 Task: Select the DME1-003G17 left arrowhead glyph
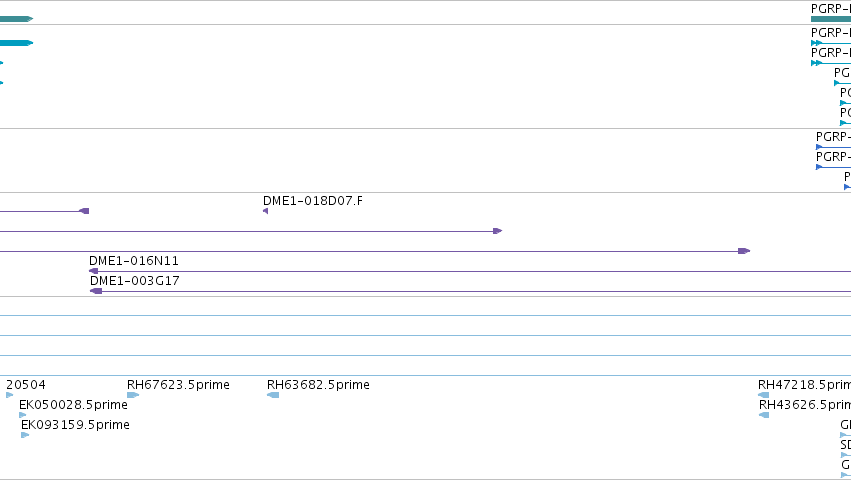pos(96,292)
